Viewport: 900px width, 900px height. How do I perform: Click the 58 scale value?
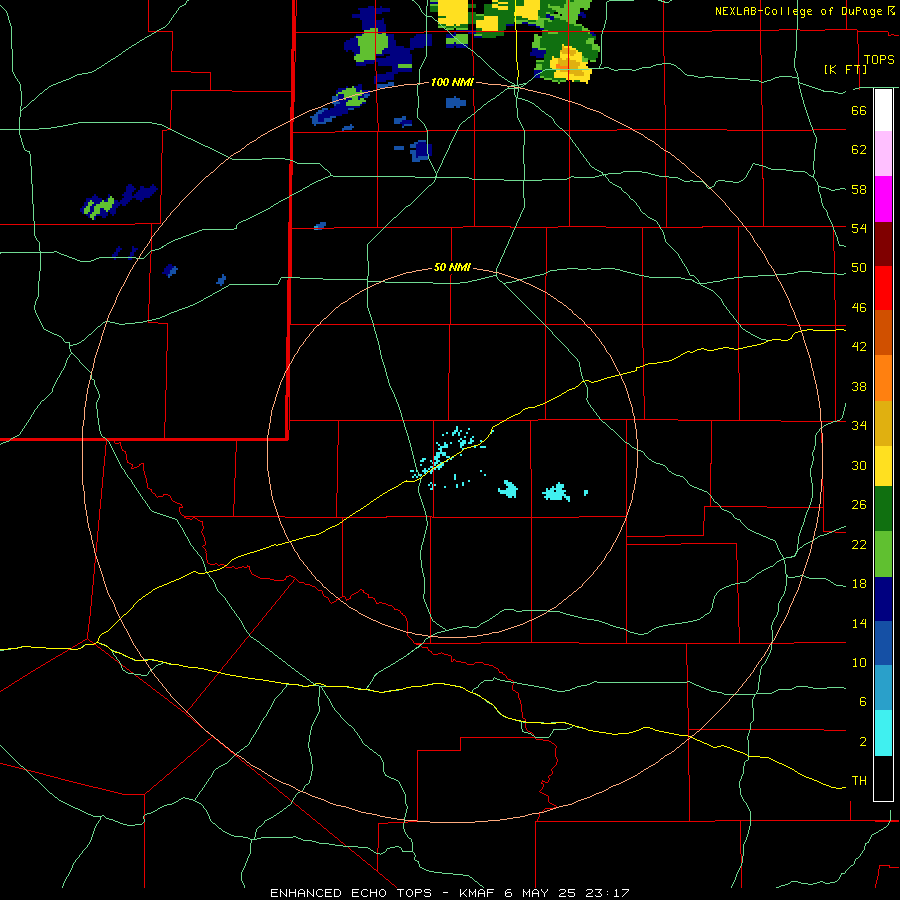pyautogui.click(x=859, y=189)
